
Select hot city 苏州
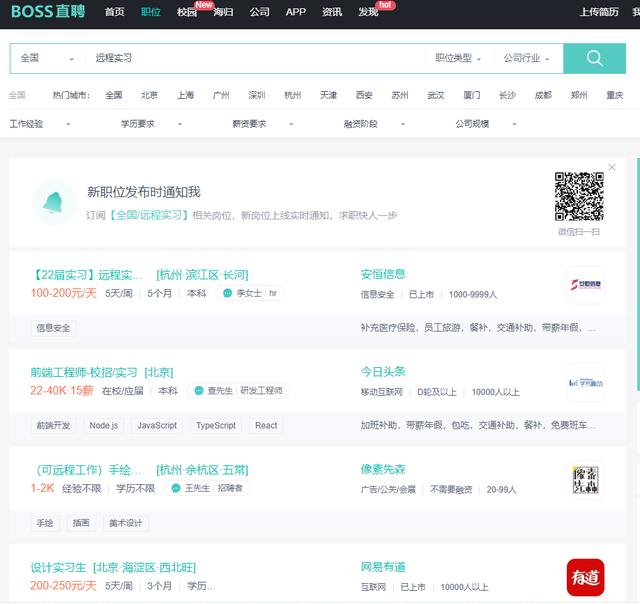pyautogui.click(x=400, y=95)
